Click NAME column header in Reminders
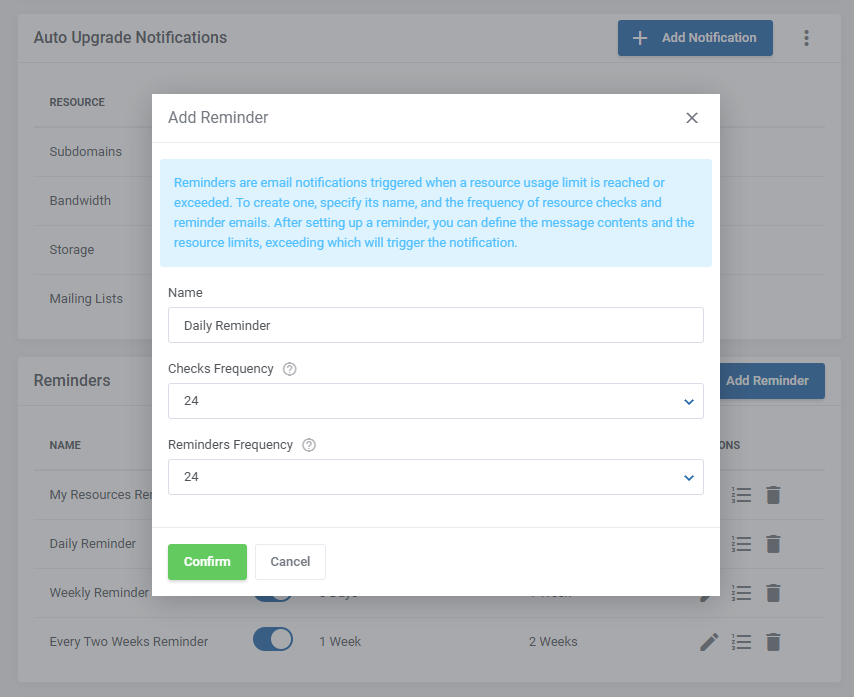Screen dimensions: 854x697 click(x=65, y=445)
